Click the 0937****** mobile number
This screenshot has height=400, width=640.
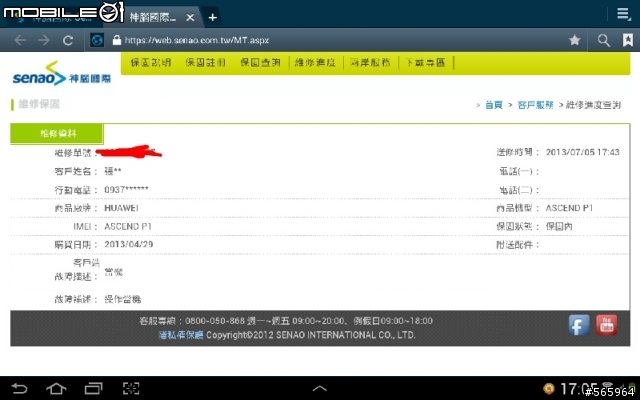[126, 190]
